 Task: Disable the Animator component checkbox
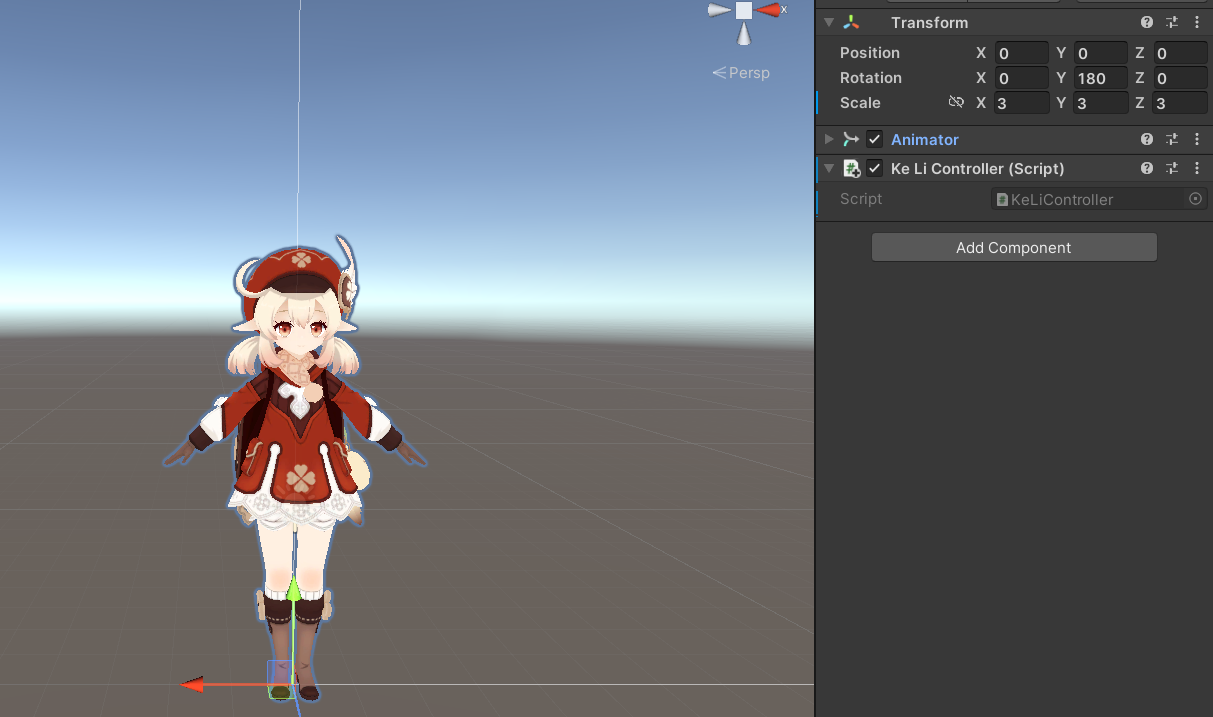875,139
